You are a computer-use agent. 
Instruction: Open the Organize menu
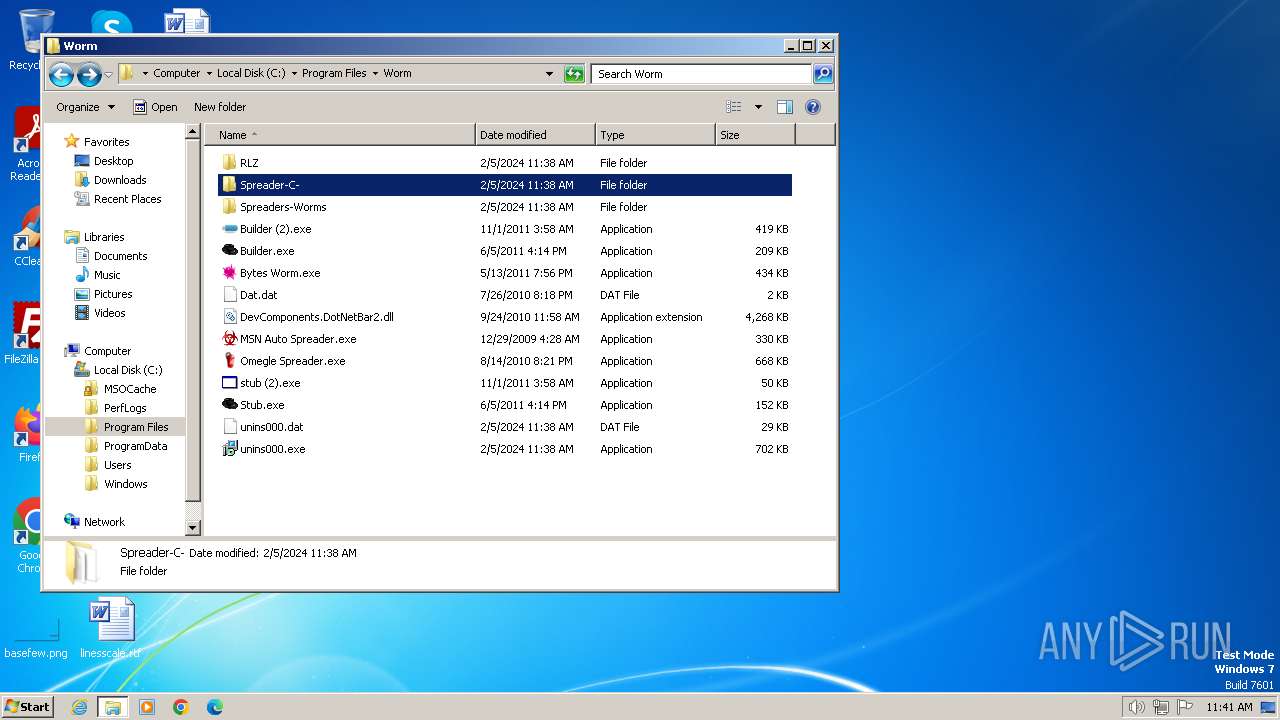click(x=85, y=107)
